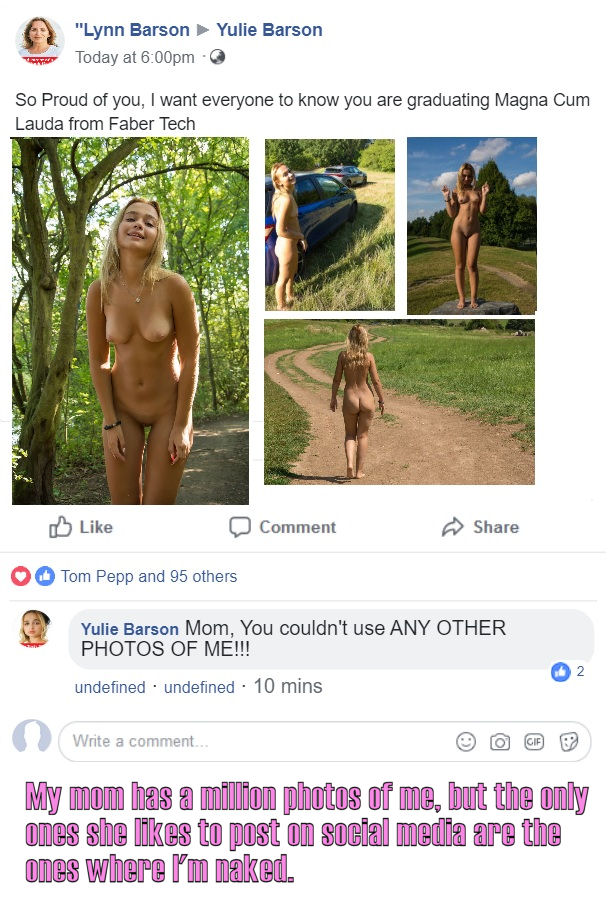The height and width of the screenshot is (900, 616).
Task: Click the speech bubble Comment icon
Action: [240, 527]
